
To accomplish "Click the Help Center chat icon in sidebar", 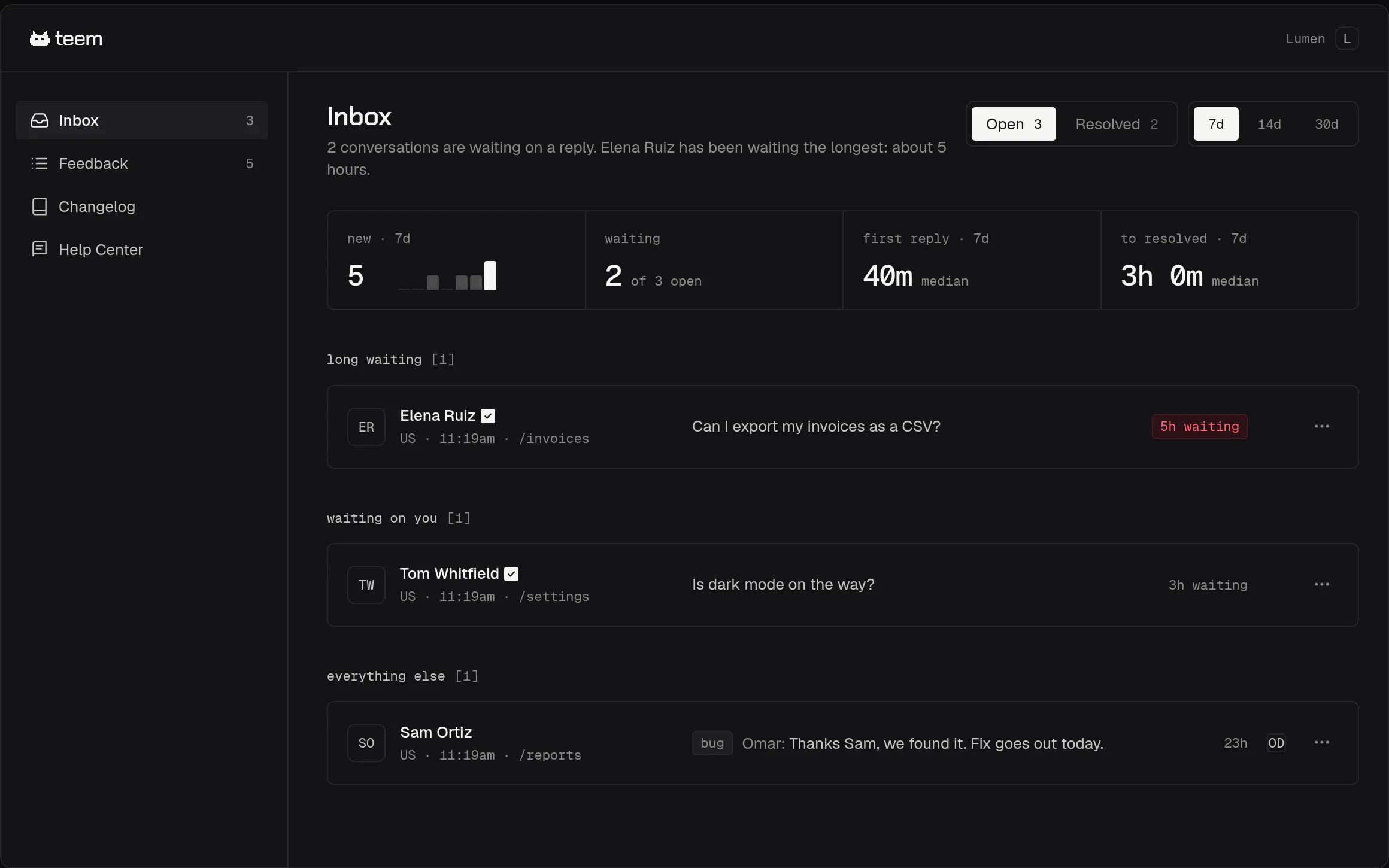I will click(x=40, y=249).
